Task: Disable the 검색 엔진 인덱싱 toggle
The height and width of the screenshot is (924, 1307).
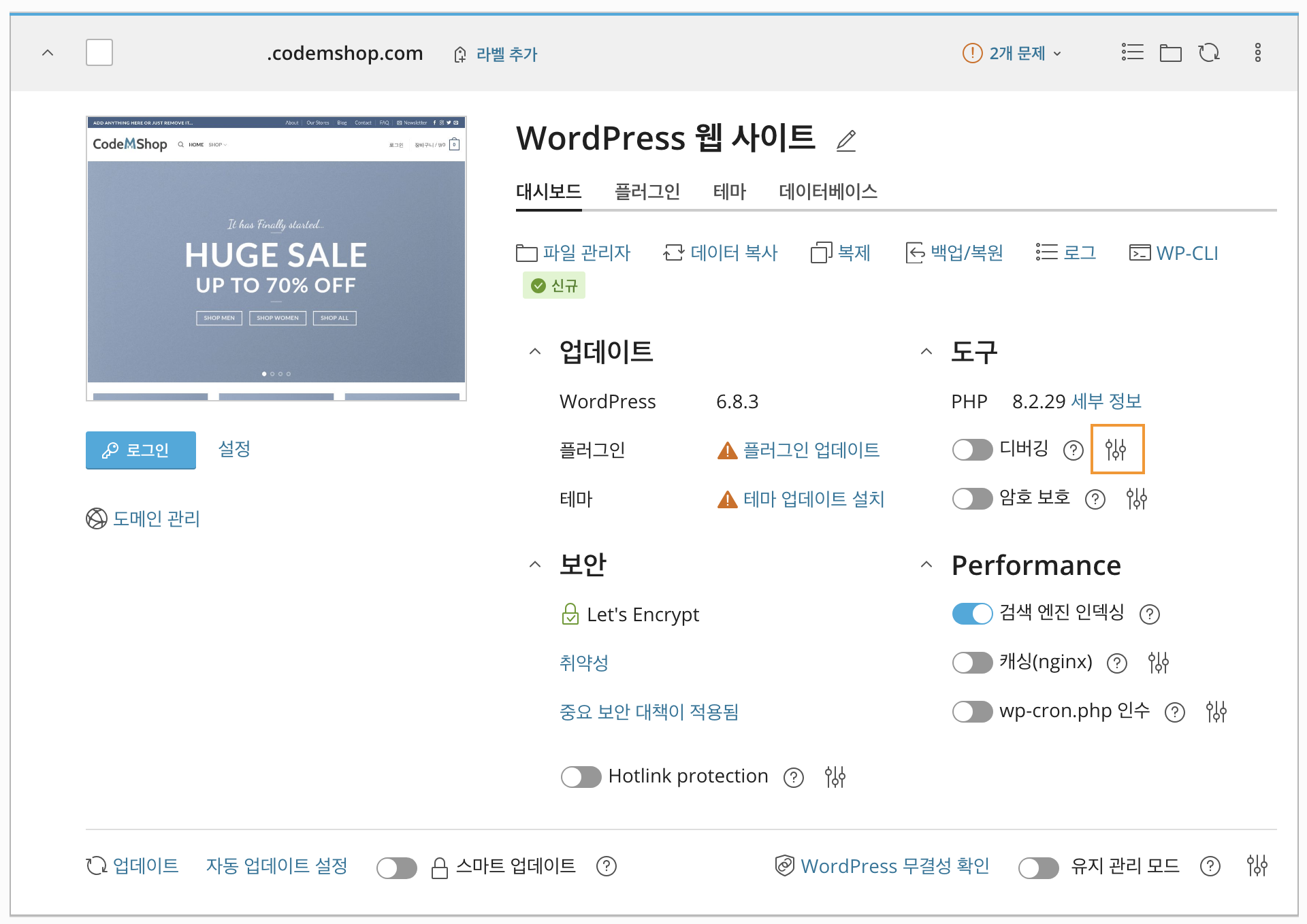Action: pyautogui.click(x=972, y=614)
